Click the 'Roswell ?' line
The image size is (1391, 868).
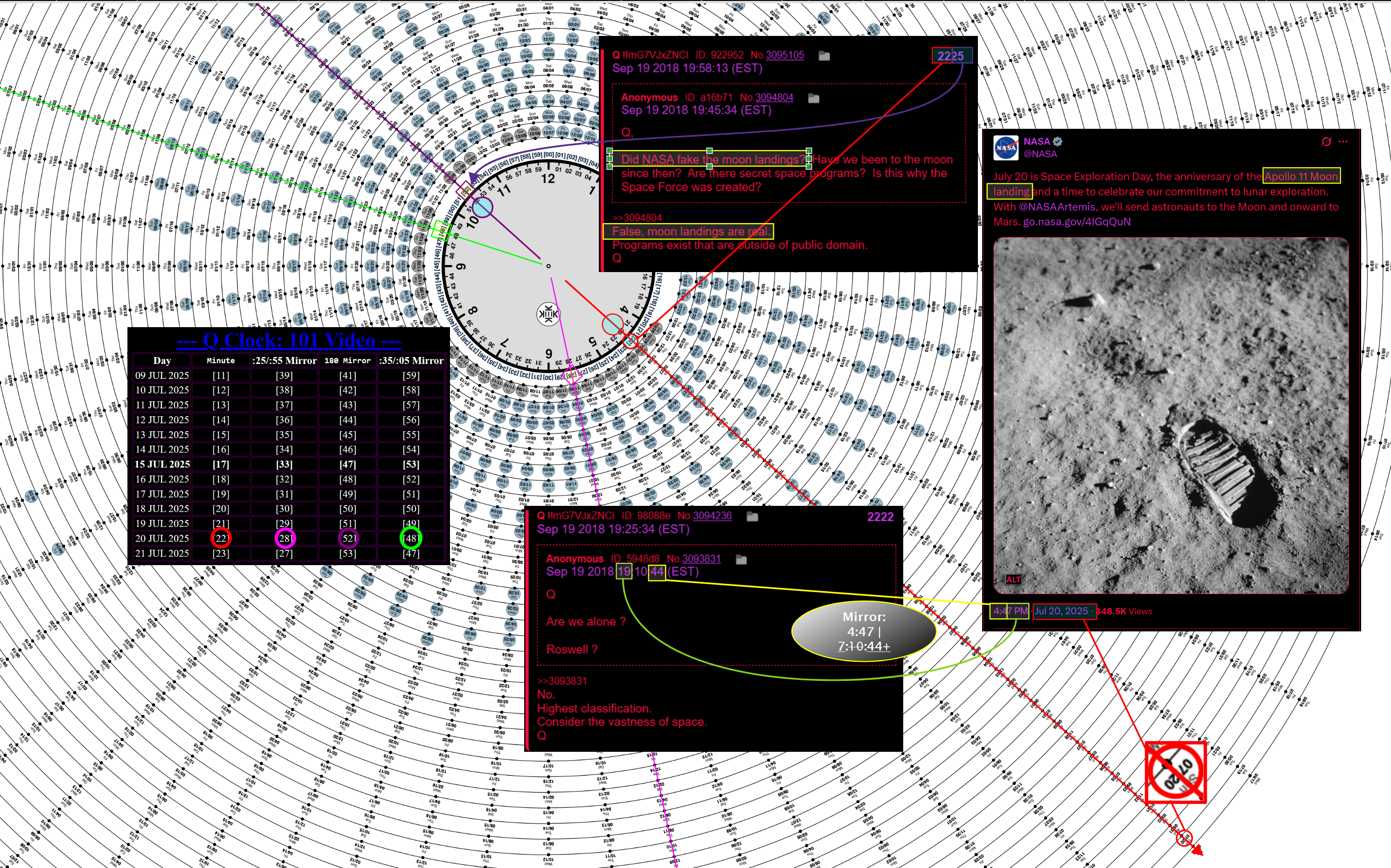point(572,649)
